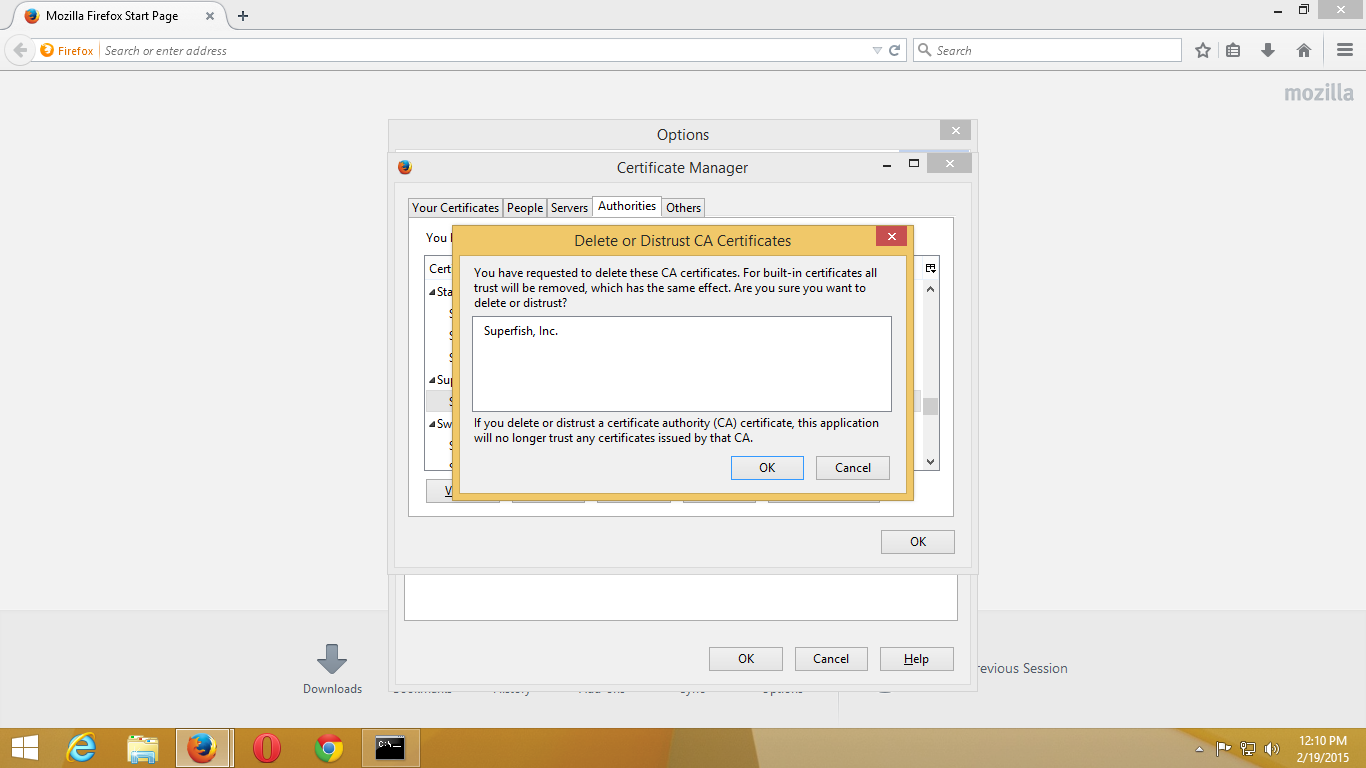Restore down the Firefox window
The height and width of the screenshot is (768, 1366).
click(x=1303, y=9)
